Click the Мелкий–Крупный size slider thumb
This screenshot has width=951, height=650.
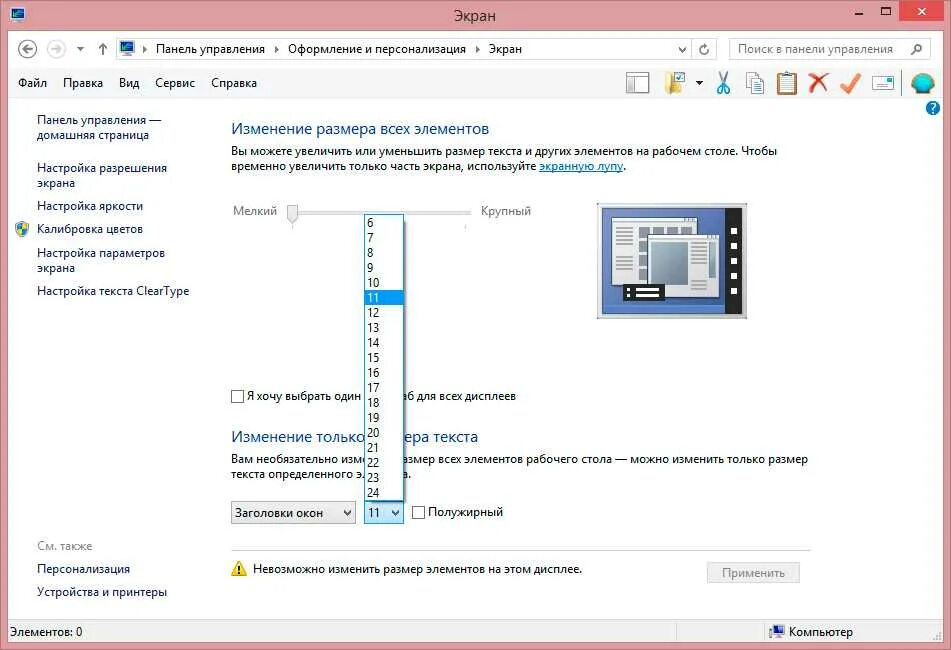pos(292,213)
